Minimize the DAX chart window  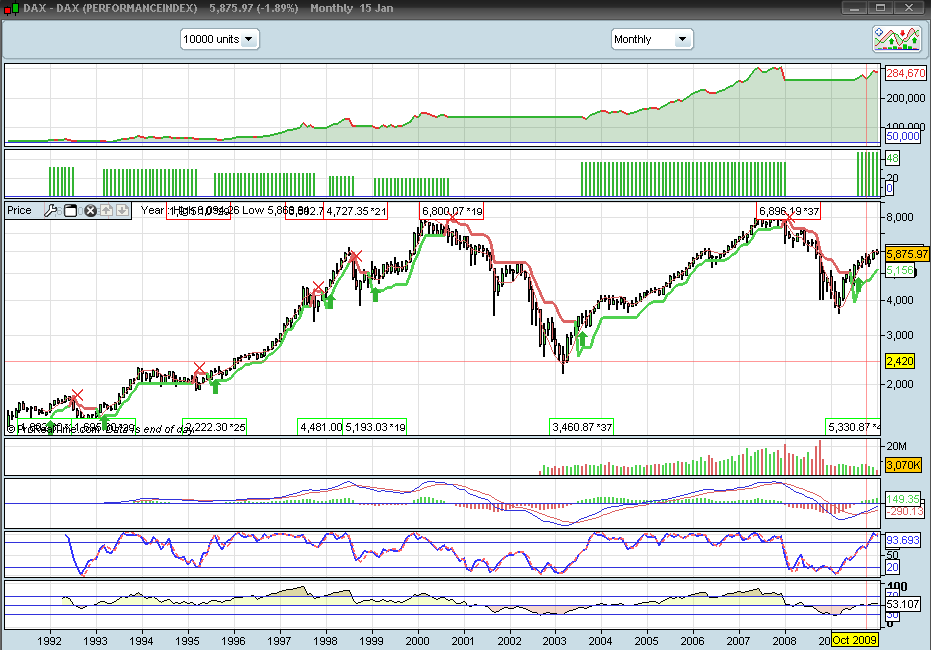pyautogui.click(x=855, y=8)
